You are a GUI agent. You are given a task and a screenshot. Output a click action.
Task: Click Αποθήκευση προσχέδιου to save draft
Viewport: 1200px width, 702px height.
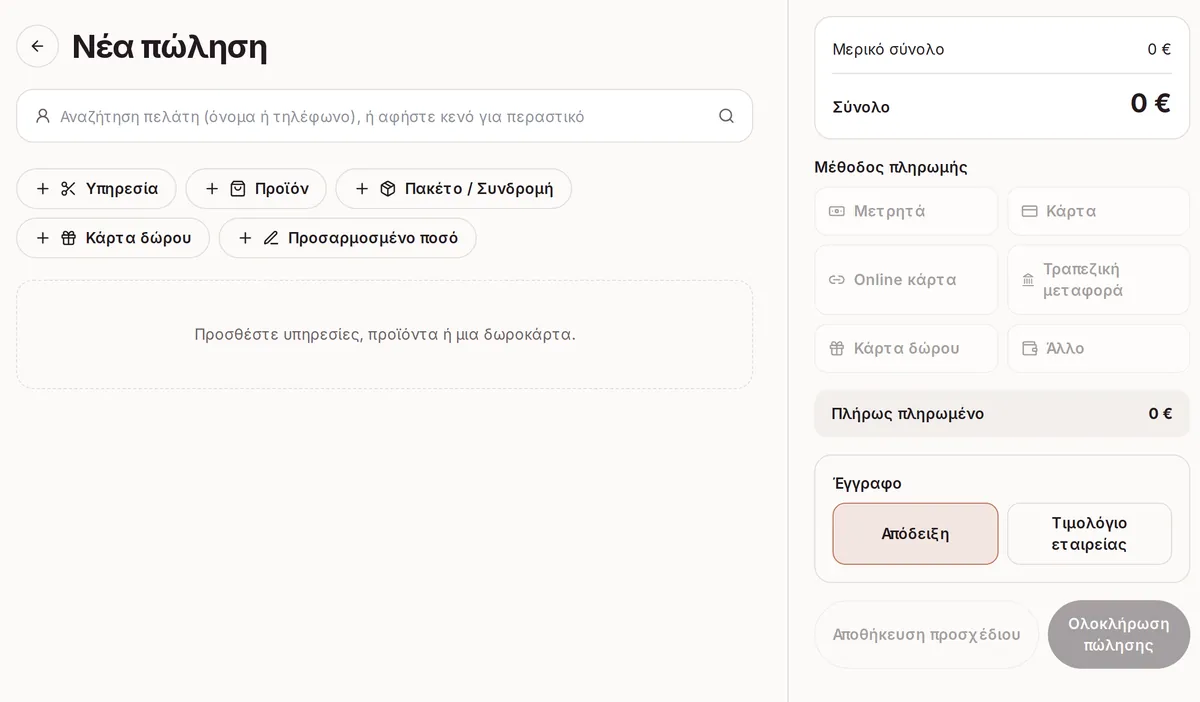(x=926, y=634)
